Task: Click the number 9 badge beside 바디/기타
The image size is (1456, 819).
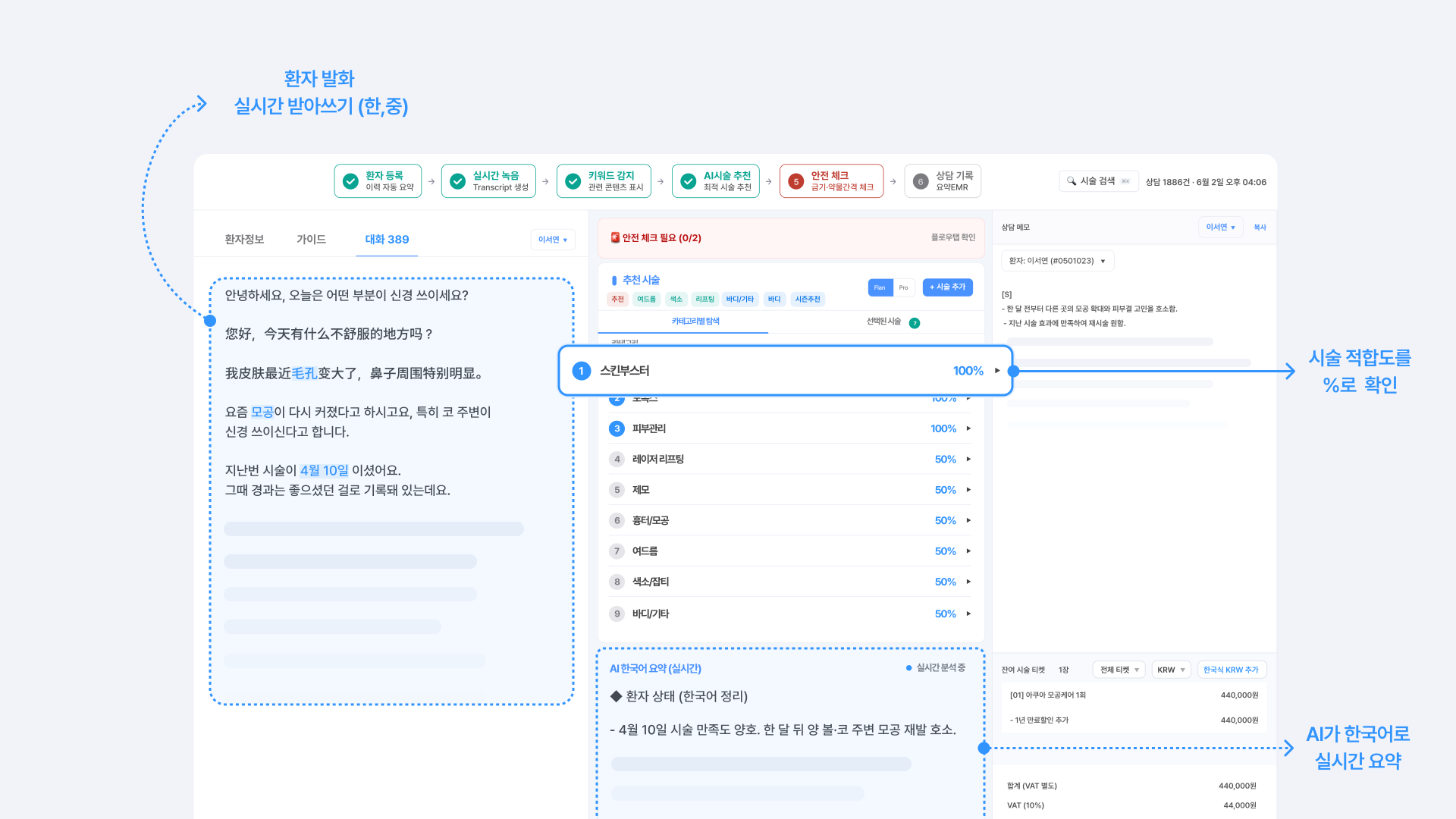Action: [x=617, y=613]
